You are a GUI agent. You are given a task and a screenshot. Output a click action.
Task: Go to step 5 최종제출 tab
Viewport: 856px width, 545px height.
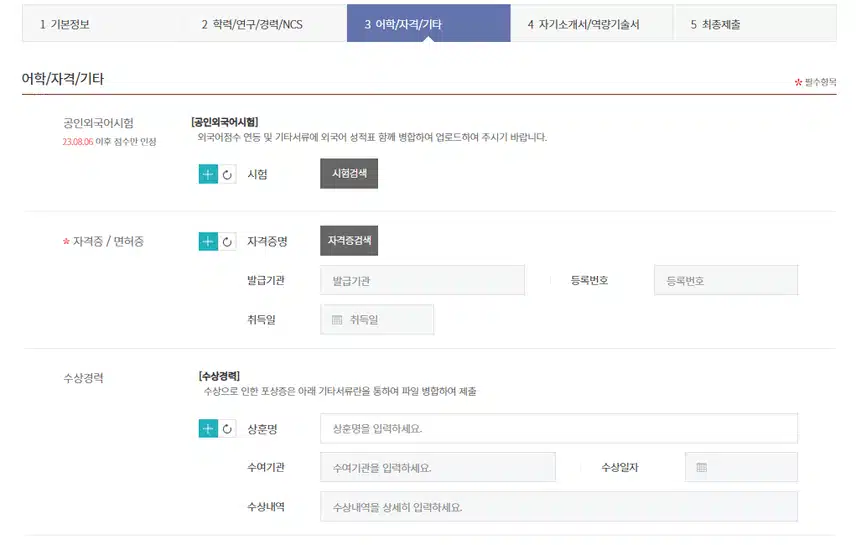pos(756,23)
